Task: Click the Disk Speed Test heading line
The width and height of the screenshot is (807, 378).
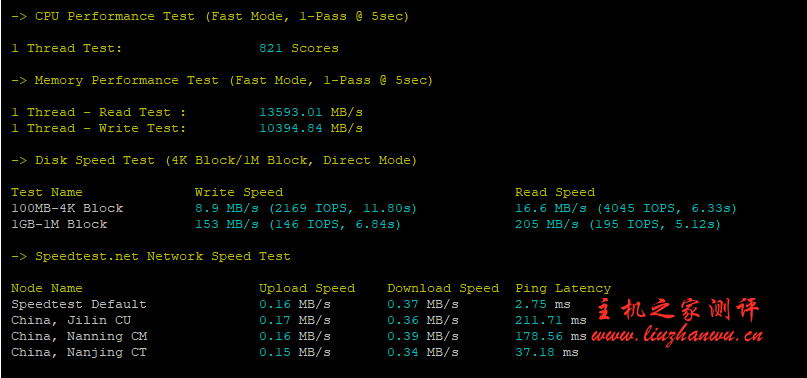Action: point(214,160)
